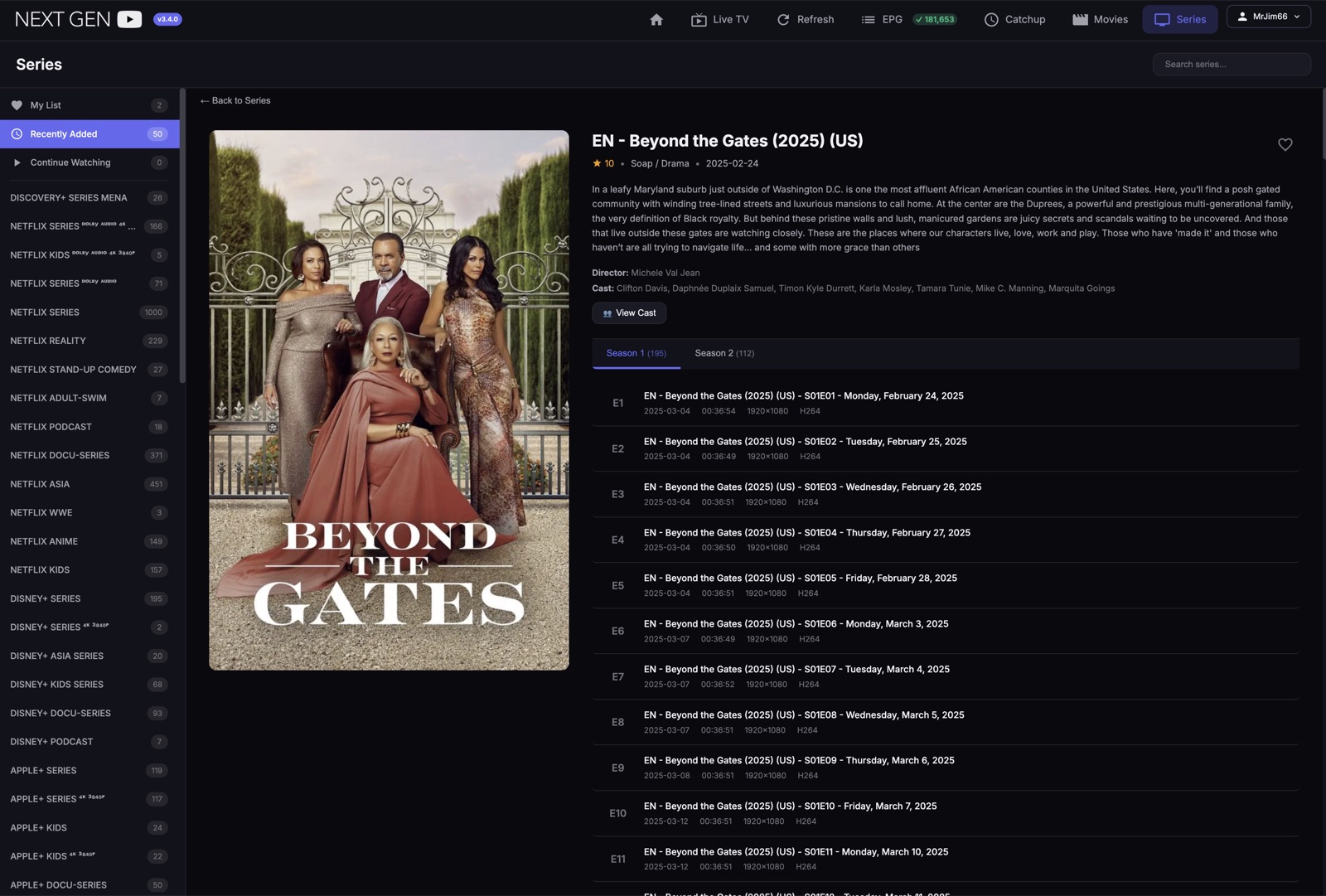Open the MrJim66 user dropdown
The image size is (1326, 896).
click(x=1269, y=17)
